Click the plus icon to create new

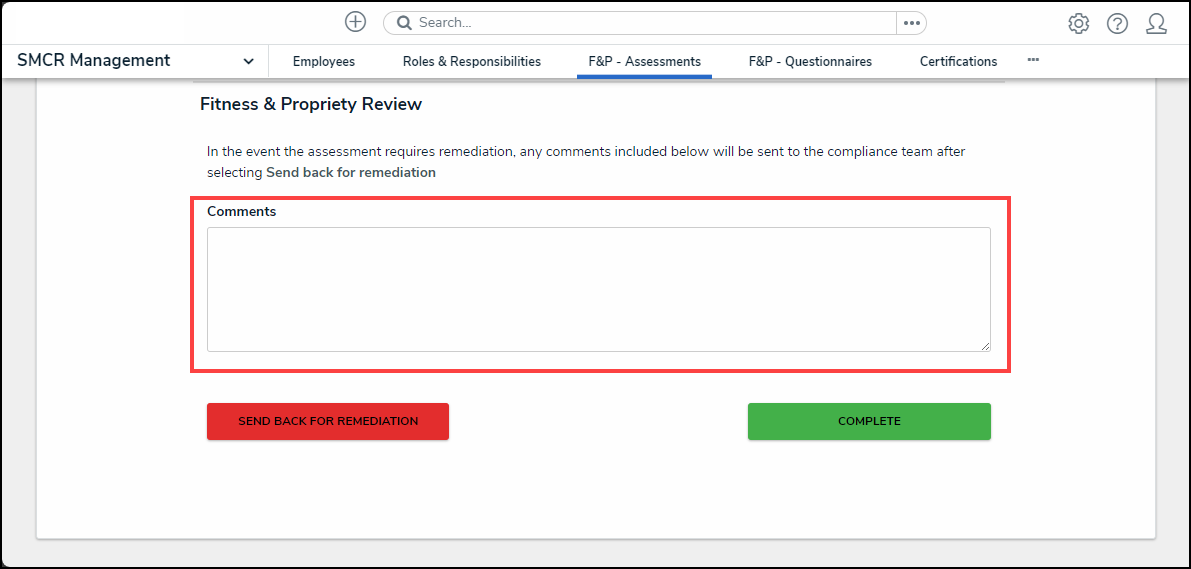tap(355, 22)
